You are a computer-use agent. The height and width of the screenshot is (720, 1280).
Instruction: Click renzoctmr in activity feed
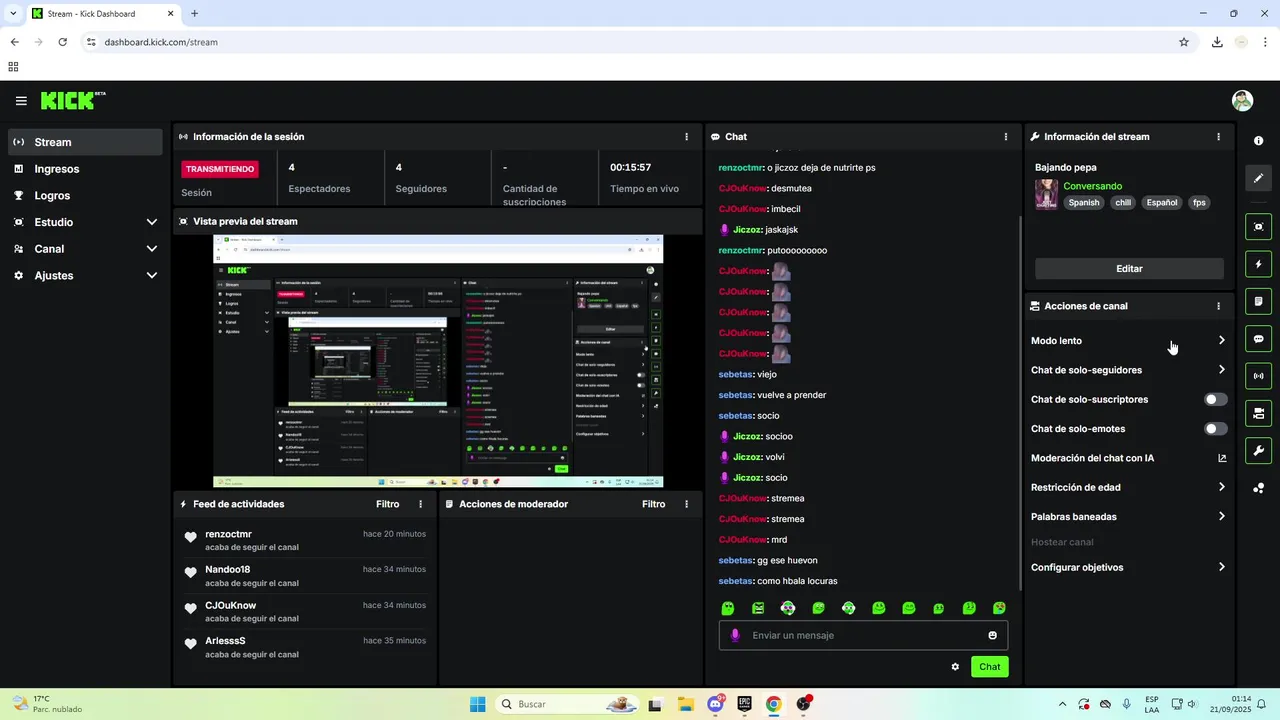228,534
